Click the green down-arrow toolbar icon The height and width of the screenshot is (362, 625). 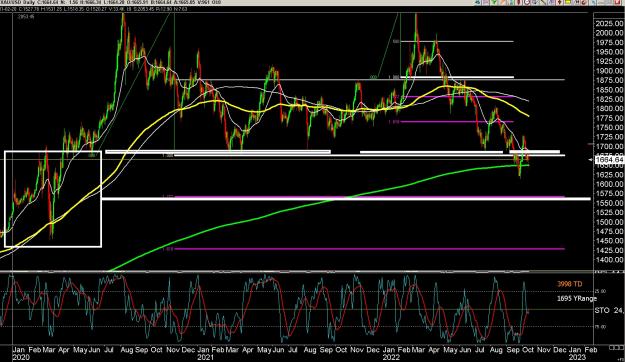(x=494, y=2)
